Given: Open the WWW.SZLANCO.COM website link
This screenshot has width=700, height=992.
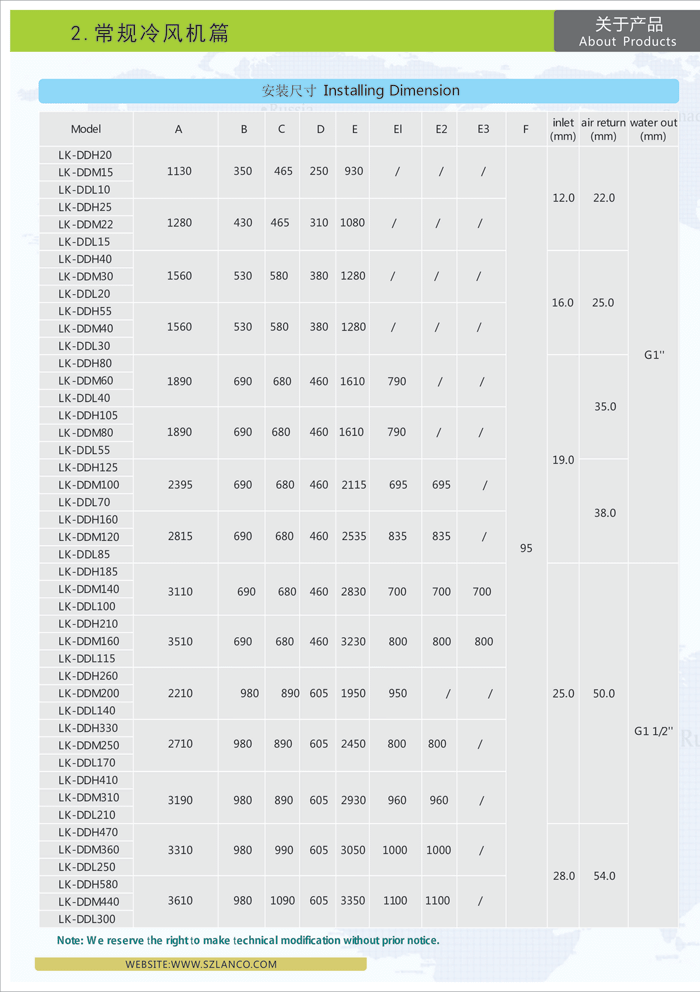Looking at the screenshot, I should click(x=201, y=964).
